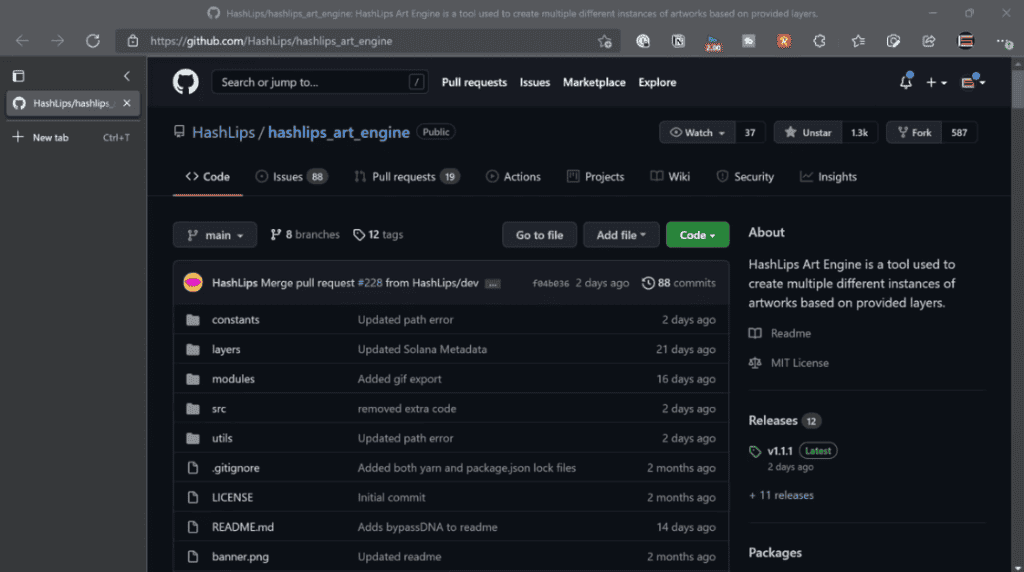Switch to the Actions tab
The height and width of the screenshot is (572, 1024).
(x=513, y=177)
